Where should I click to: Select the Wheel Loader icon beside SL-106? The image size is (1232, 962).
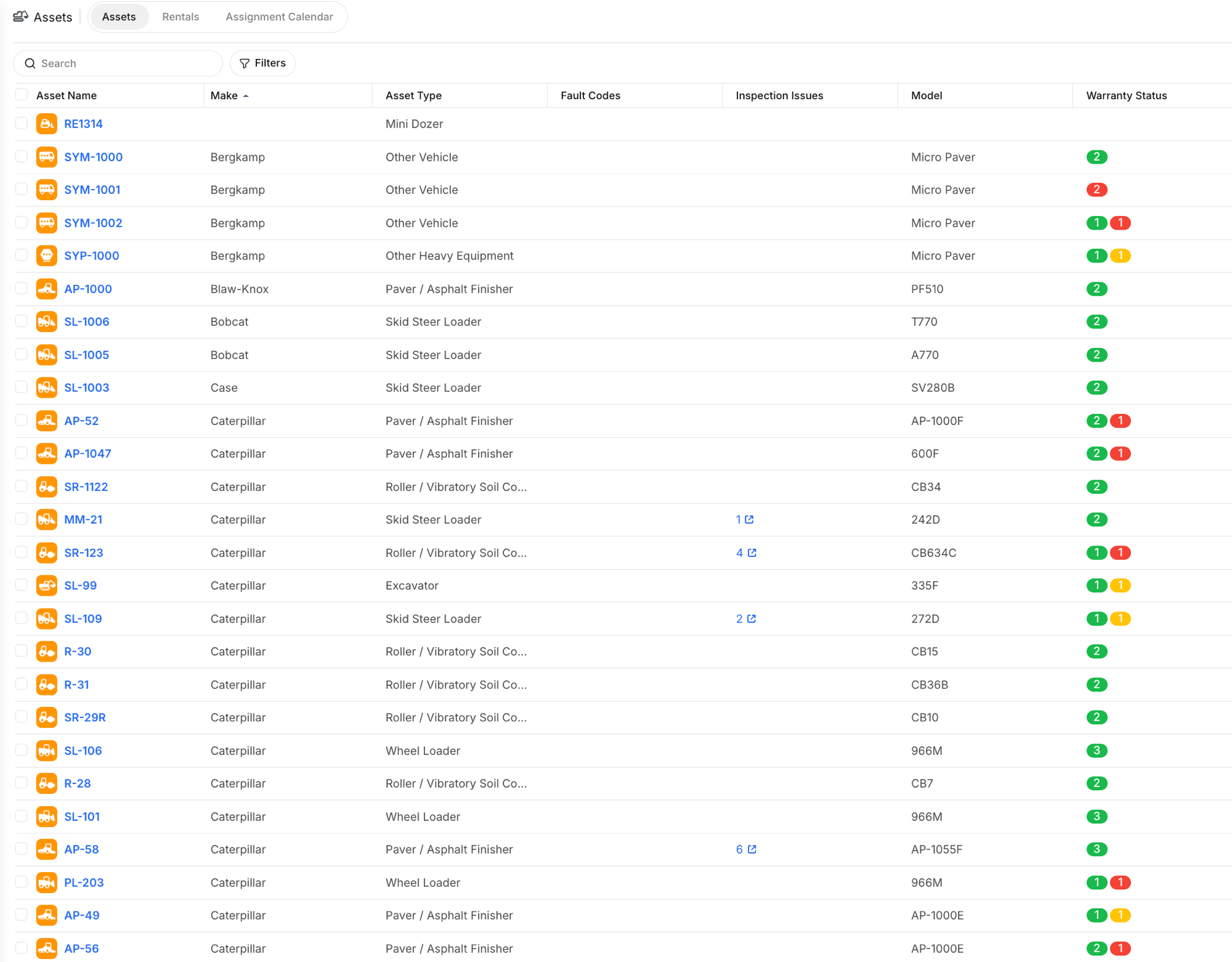[46, 750]
